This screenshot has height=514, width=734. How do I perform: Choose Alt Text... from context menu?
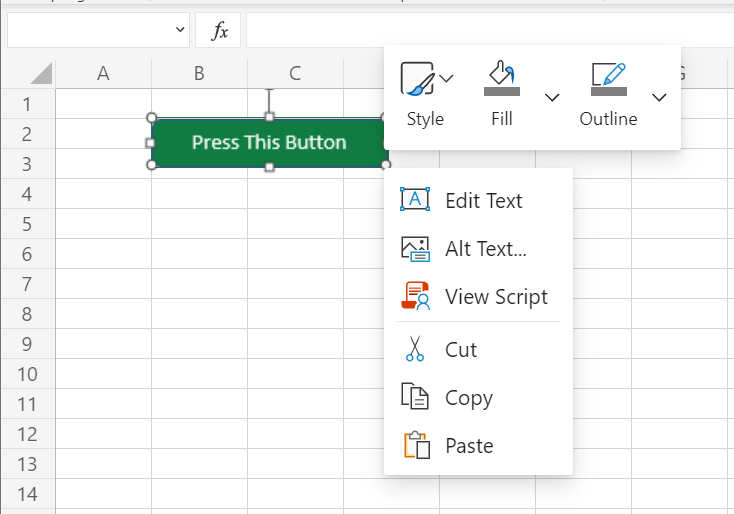(x=486, y=249)
